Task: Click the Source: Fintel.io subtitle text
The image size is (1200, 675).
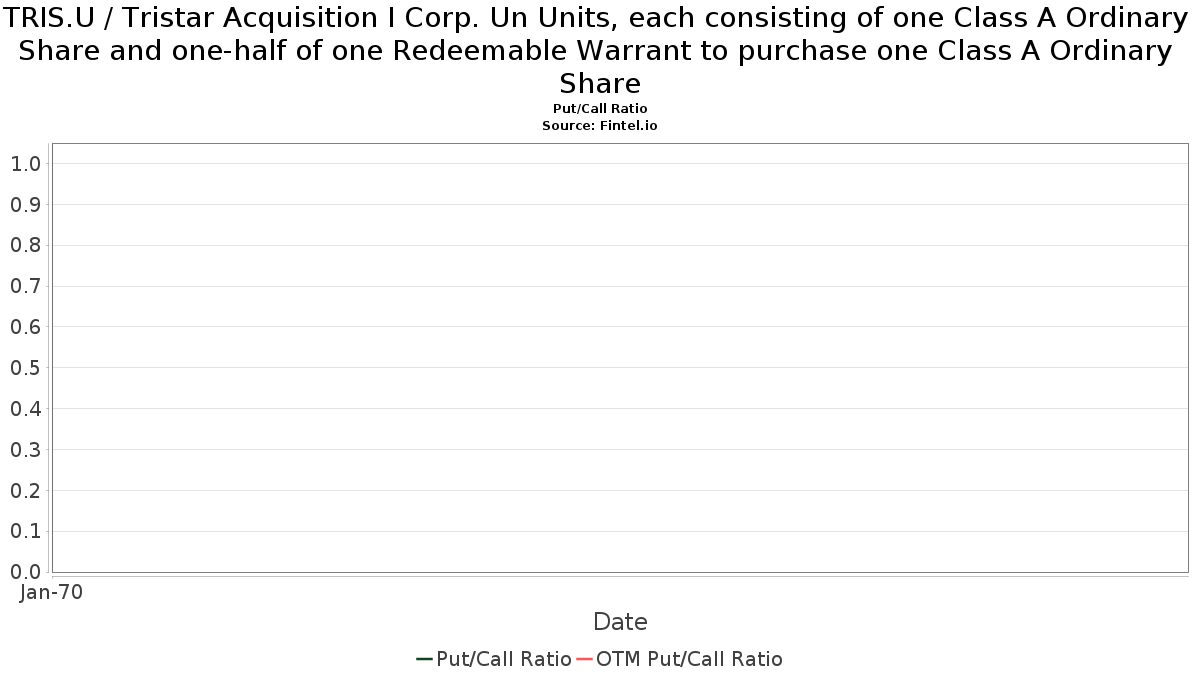Action: (600, 126)
